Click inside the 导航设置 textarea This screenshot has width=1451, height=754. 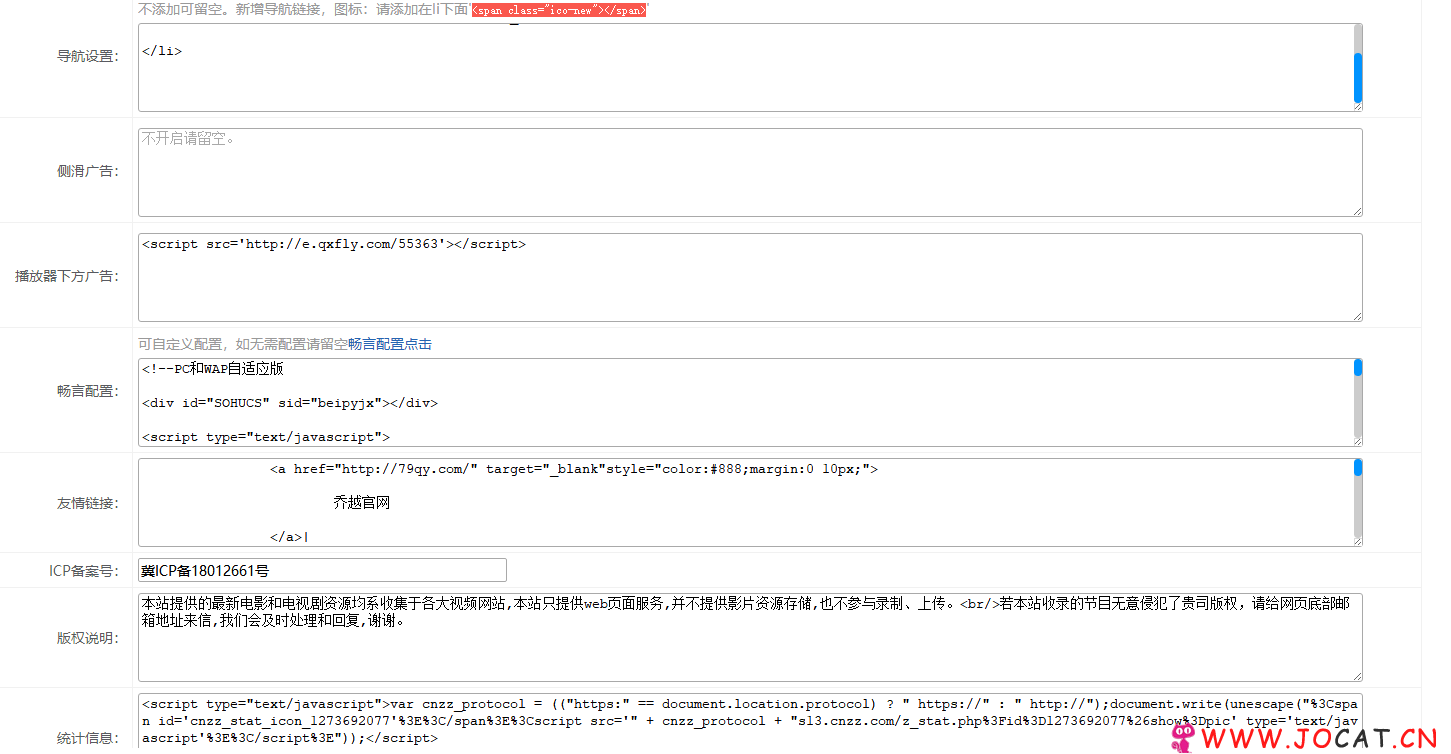[x=750, y=67]
